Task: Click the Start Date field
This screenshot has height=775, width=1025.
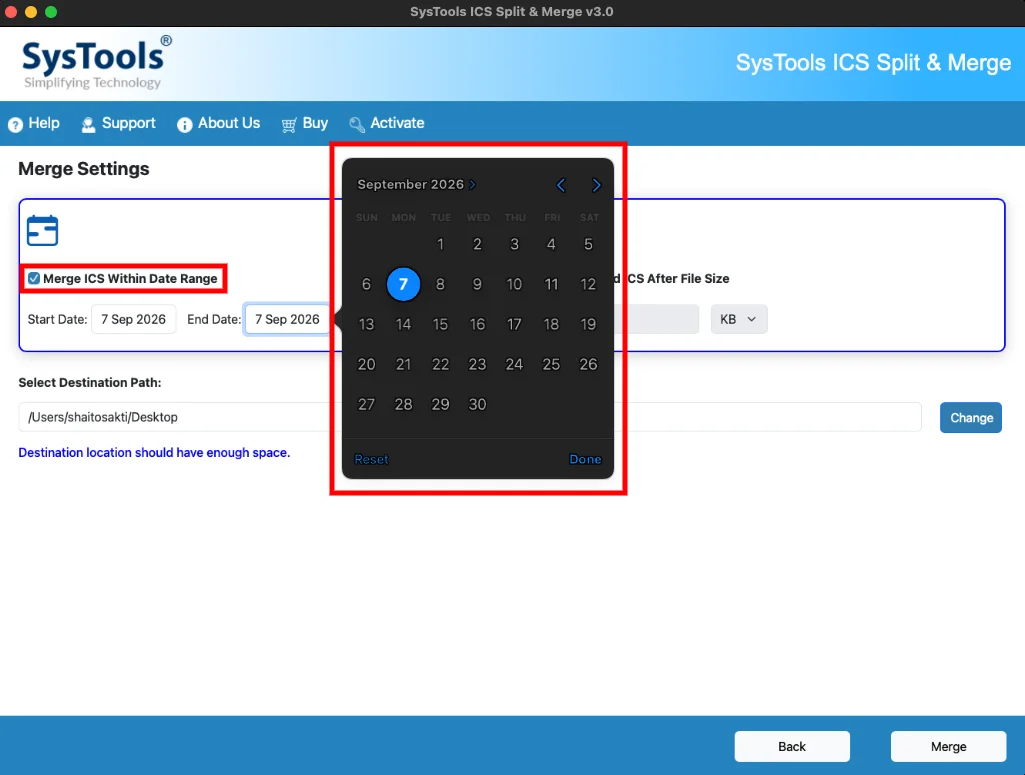Action: click(133, 319)
